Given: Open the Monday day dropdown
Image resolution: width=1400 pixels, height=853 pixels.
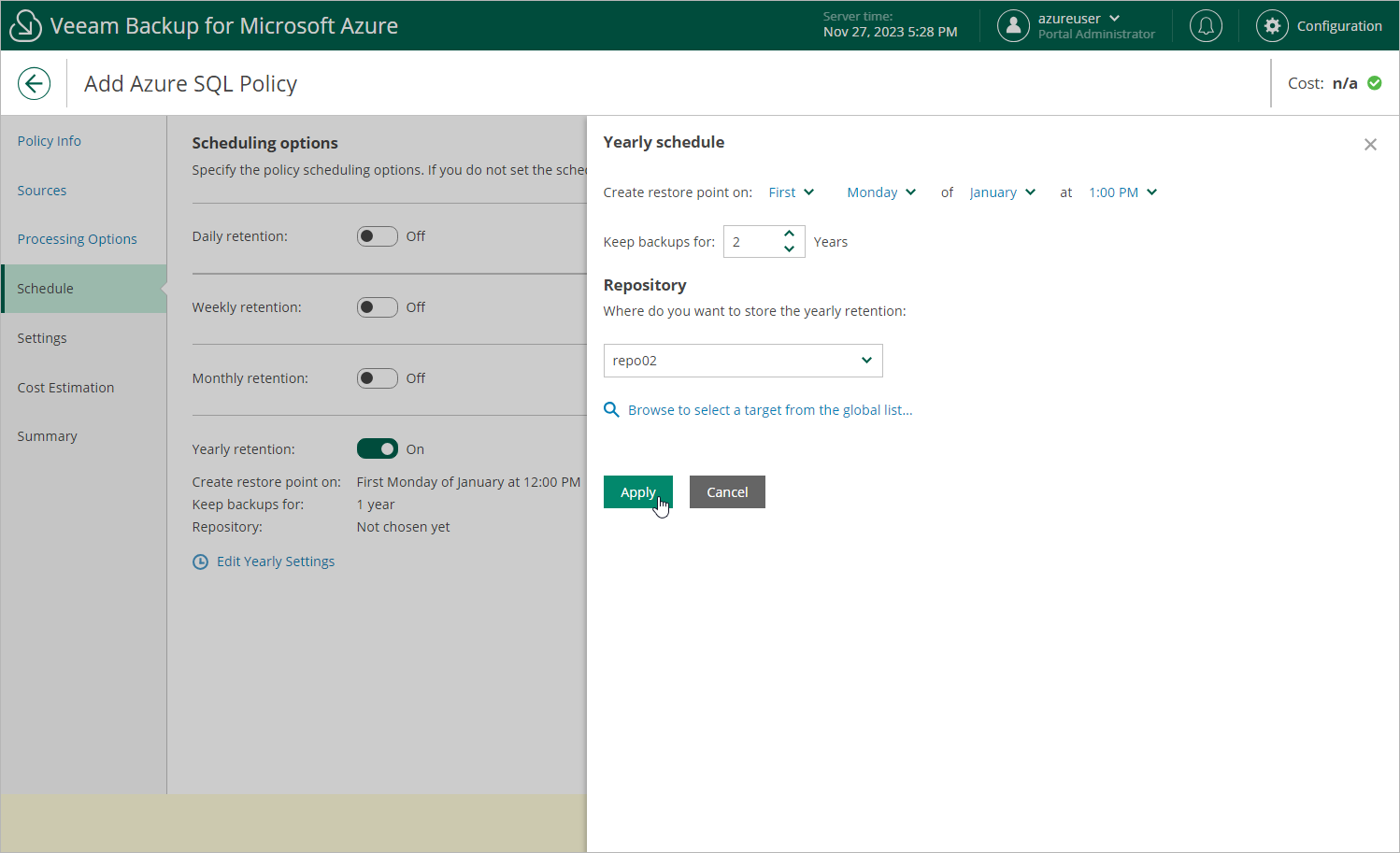Looking at the screenshot, I should coord(881,192).
